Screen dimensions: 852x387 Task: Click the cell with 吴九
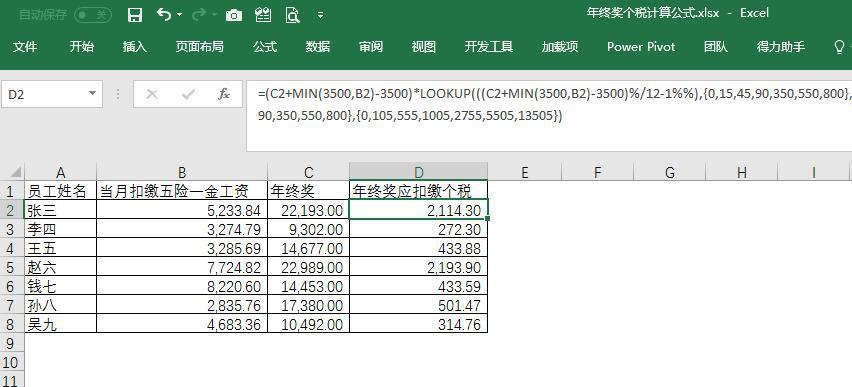tap(60, 324)
